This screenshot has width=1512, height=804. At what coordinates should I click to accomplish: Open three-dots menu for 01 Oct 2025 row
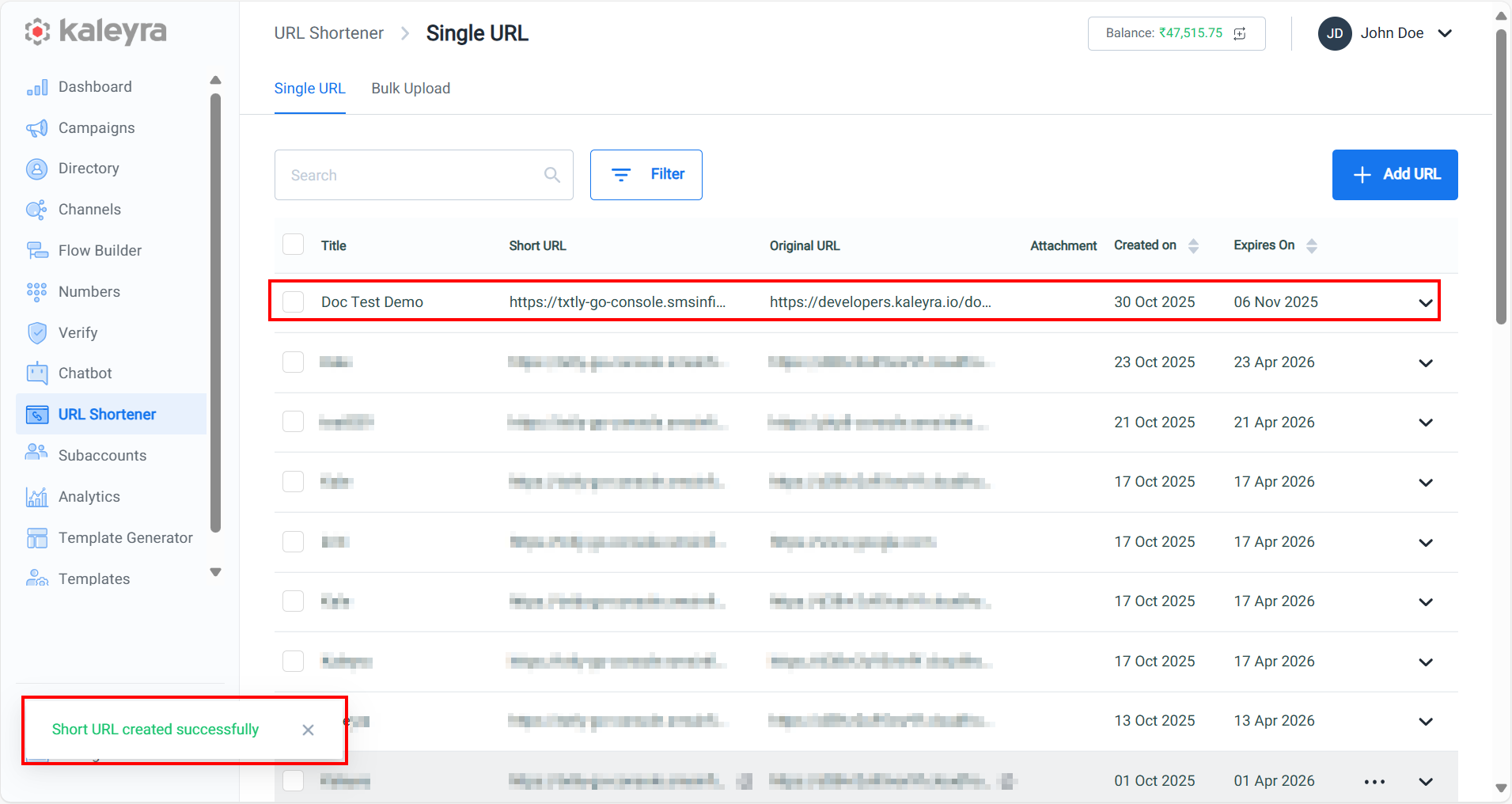tap(1374, 782)
